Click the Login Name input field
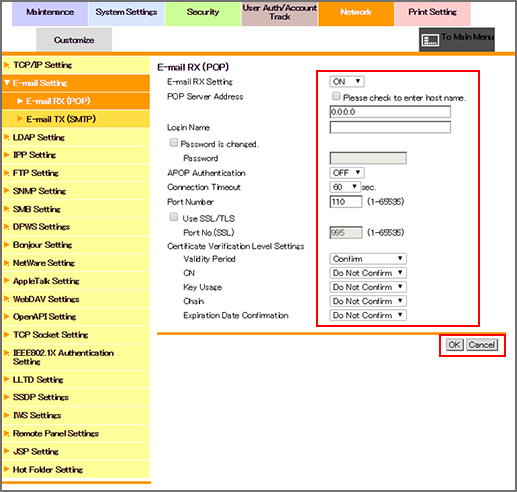The width and height of the screenshot is (517, 492). (390, 127)
